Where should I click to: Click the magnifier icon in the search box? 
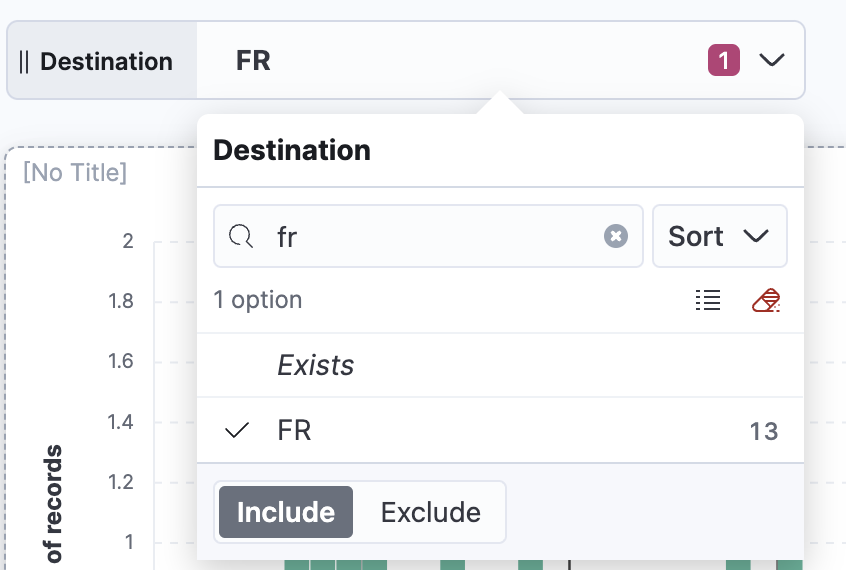(241, 236)
